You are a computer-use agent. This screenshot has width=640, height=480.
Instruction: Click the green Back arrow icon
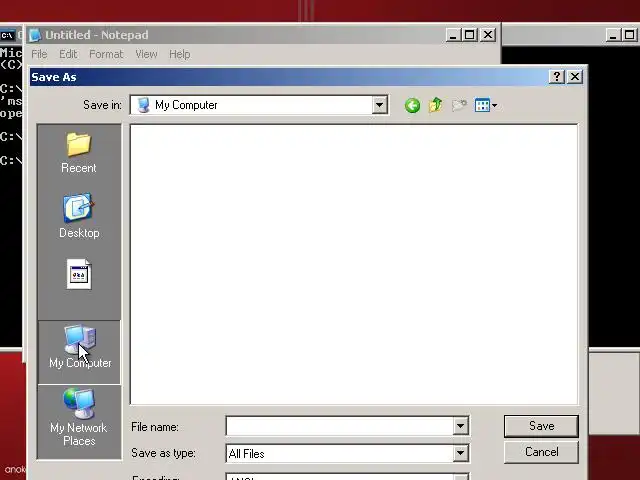[412, 106]
